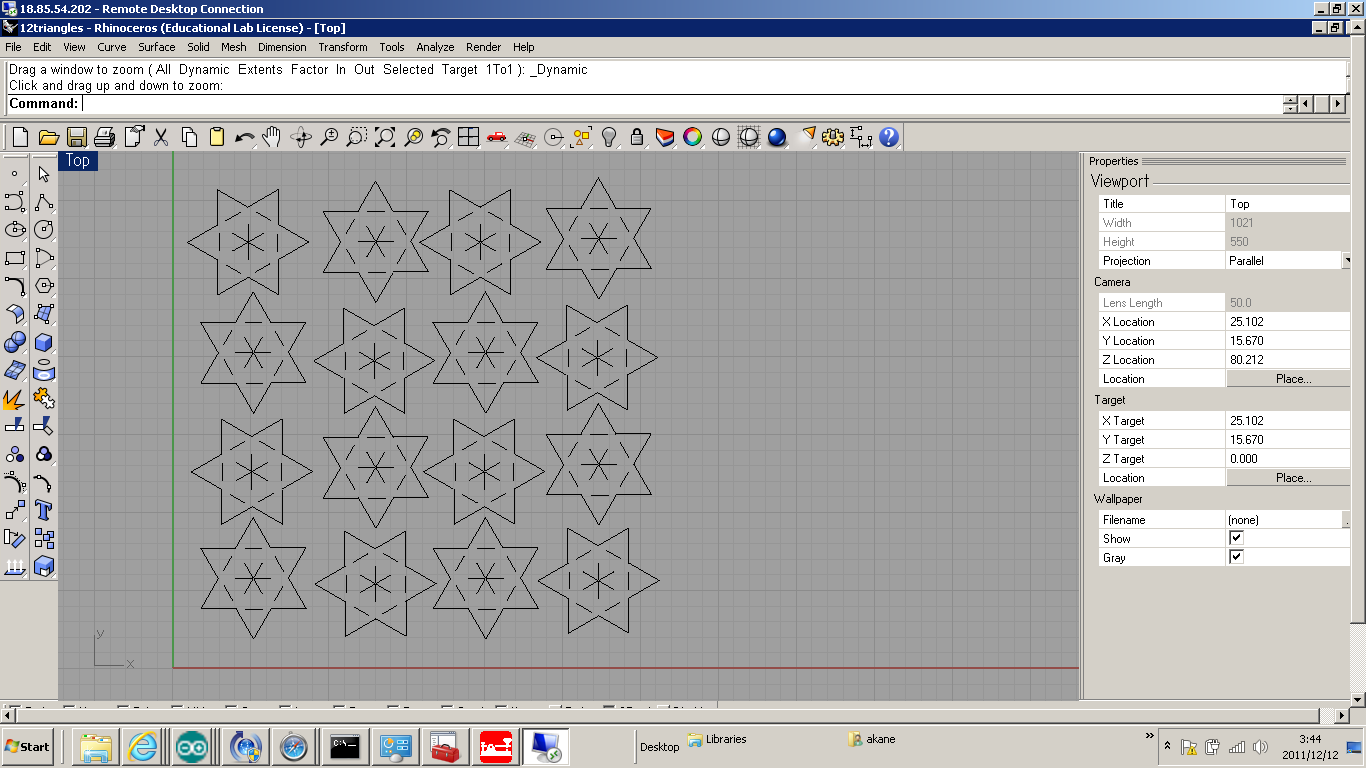
Task: Open the Transform menu
Action: (342, 47)
